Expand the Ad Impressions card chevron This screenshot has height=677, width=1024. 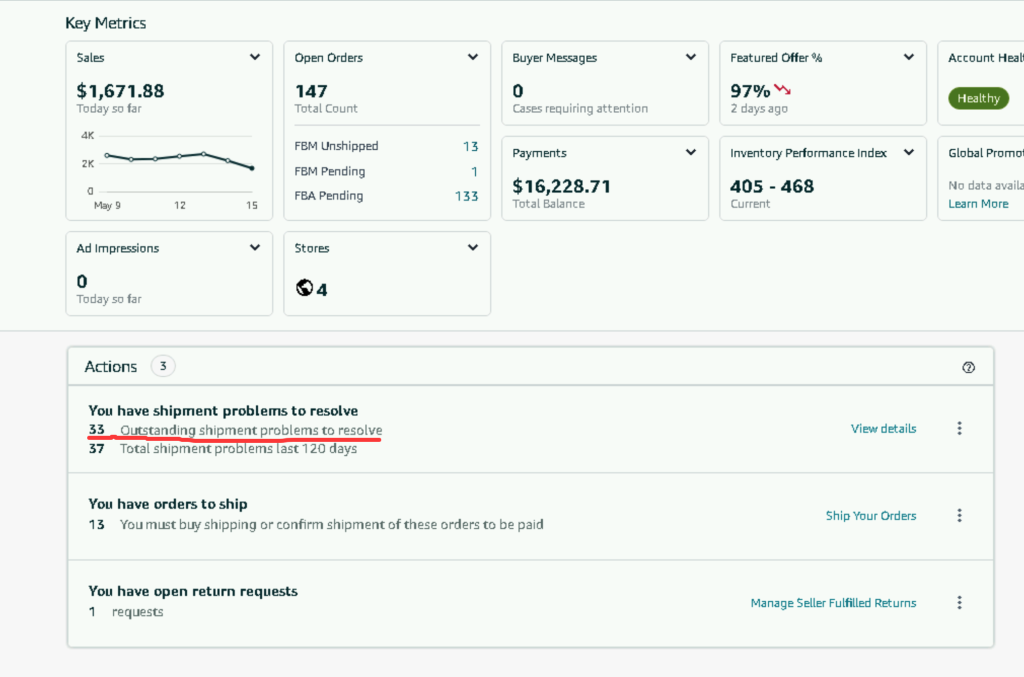click(x=255, y=248)
